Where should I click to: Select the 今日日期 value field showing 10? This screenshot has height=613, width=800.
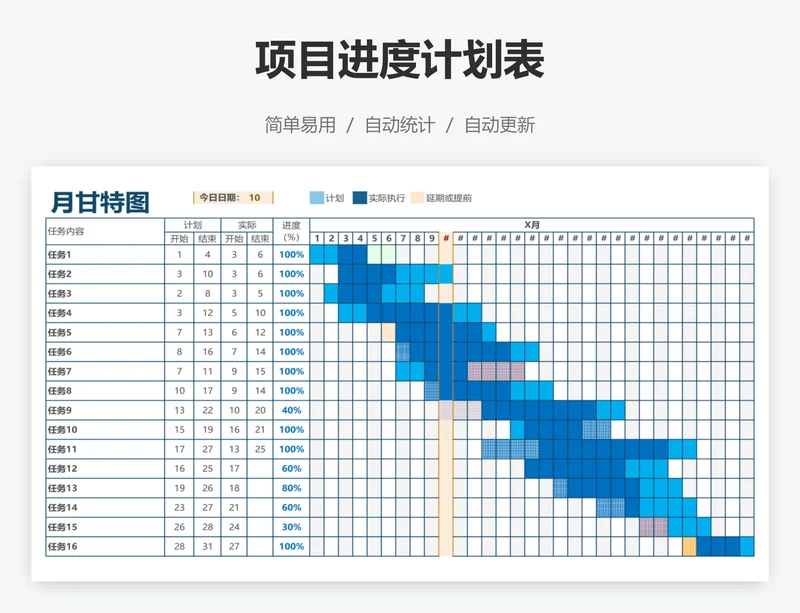pyautogui.click(x=255, y=198)
